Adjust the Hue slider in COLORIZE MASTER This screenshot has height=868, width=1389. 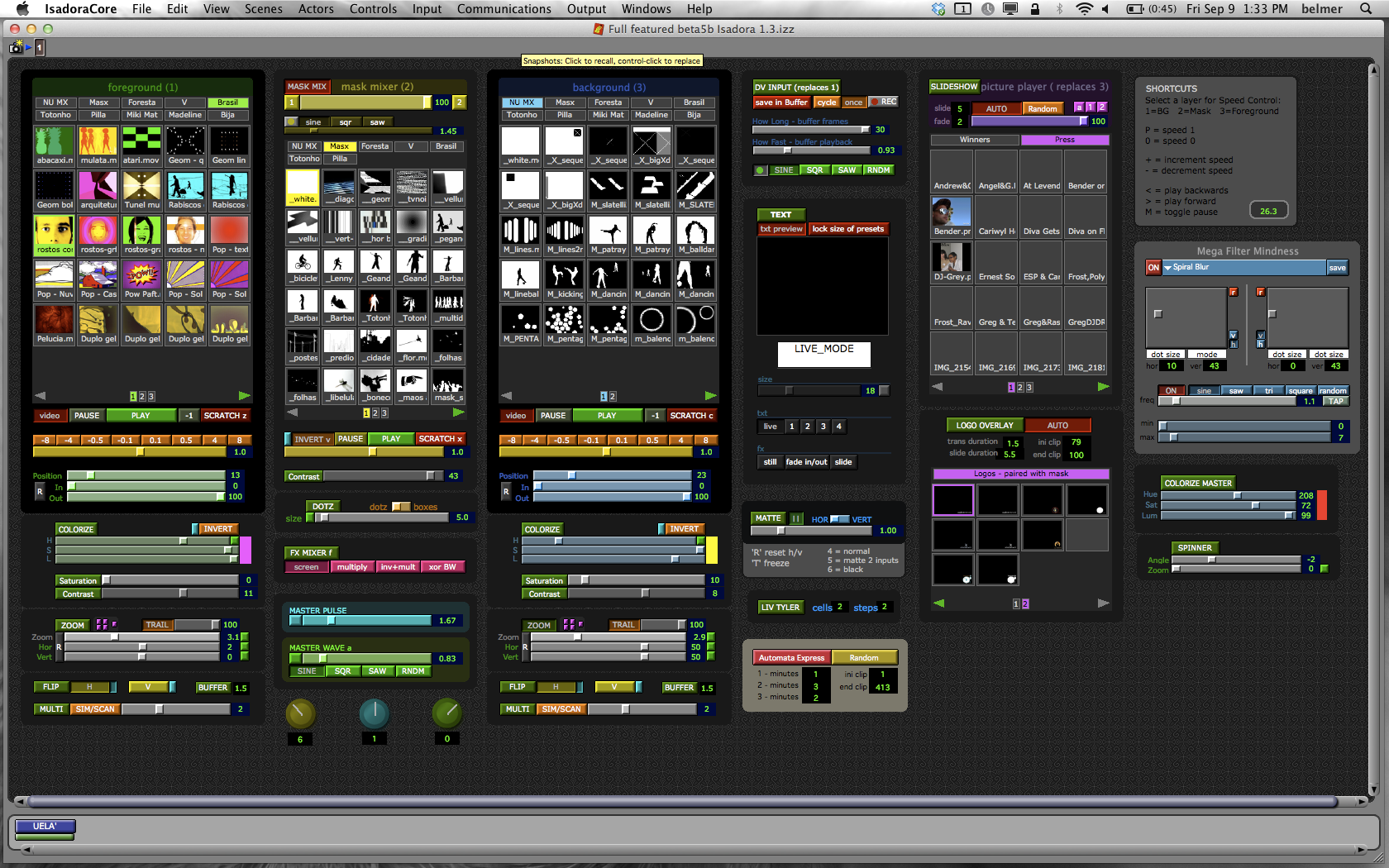1227,496
